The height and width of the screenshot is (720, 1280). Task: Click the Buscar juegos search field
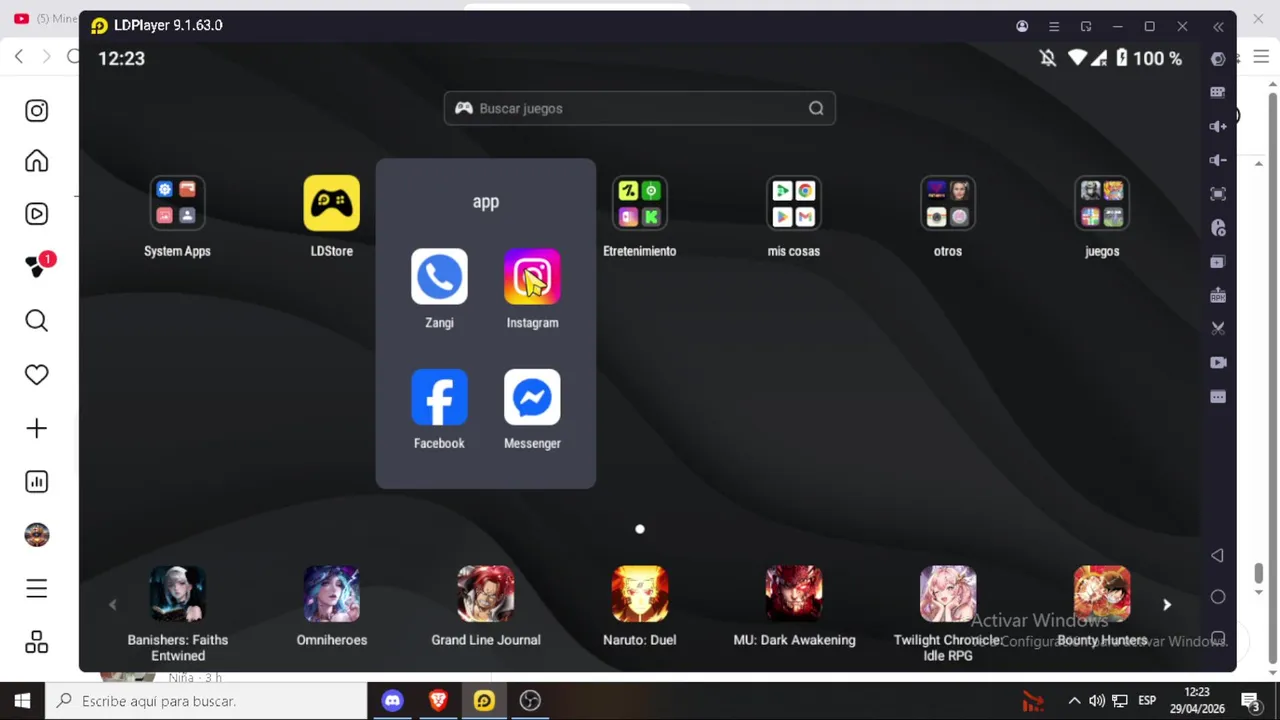click(x=639, y=108)
